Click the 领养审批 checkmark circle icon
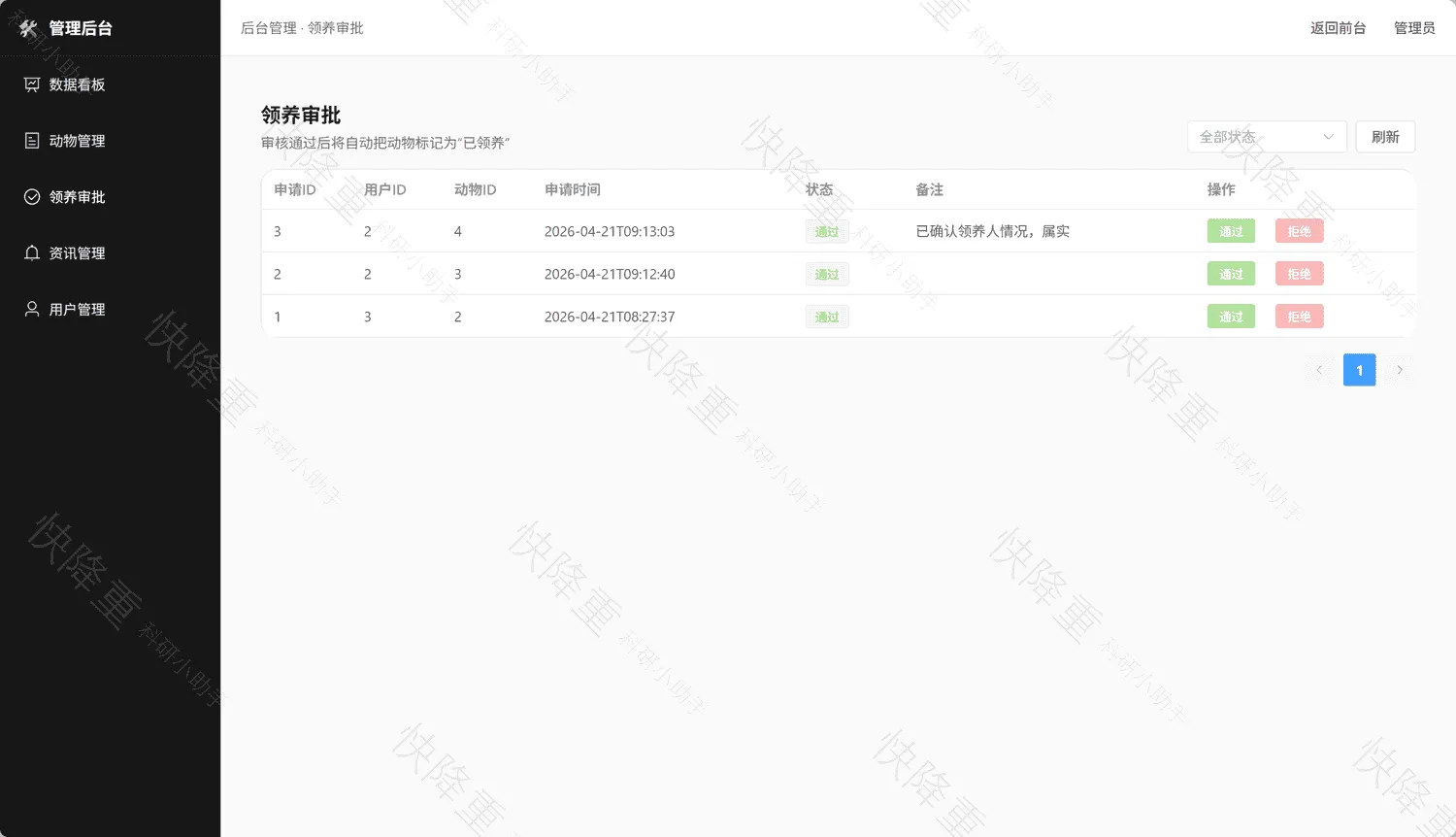 click(32, 197)
